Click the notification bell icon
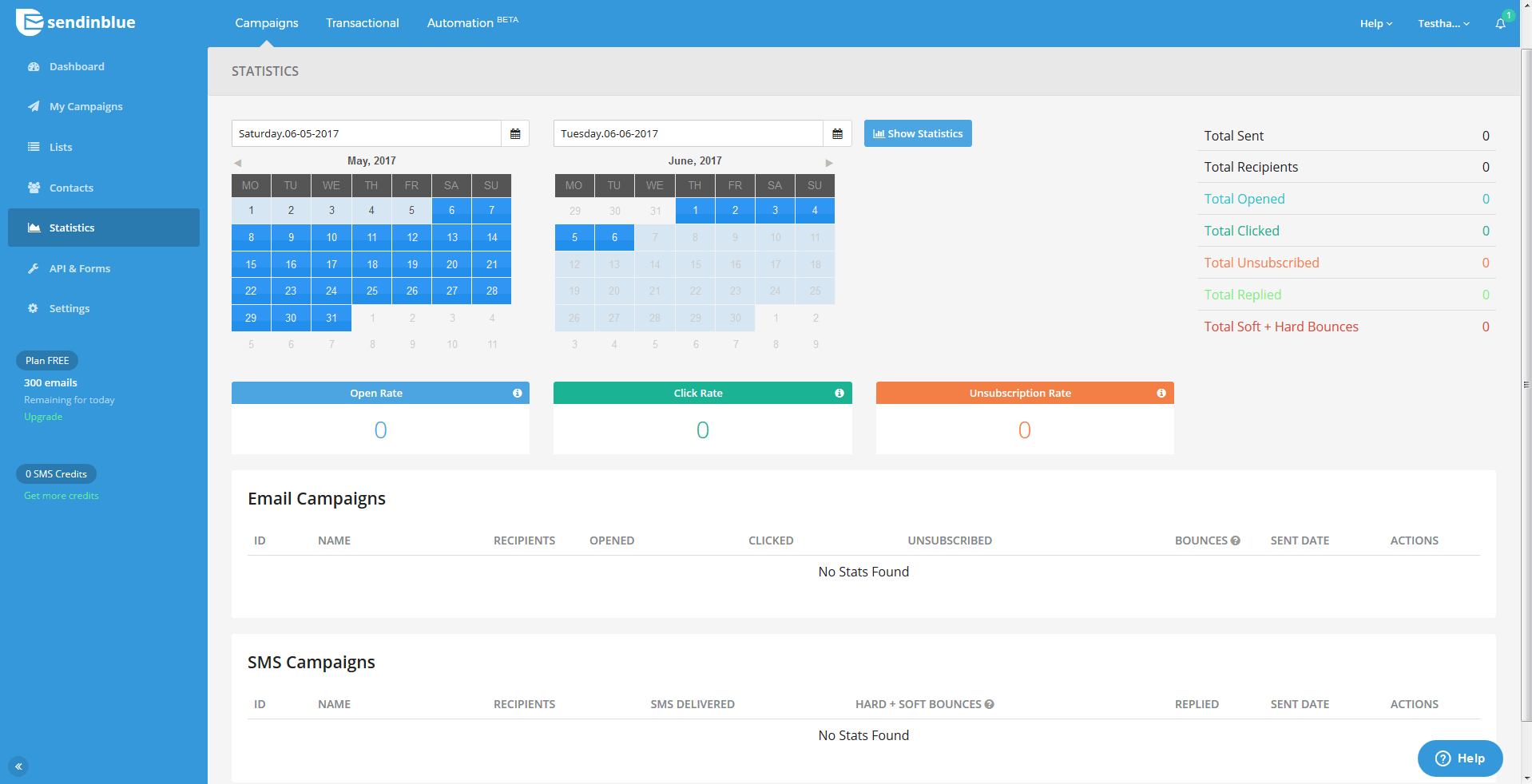 (x=1500, y=23)
